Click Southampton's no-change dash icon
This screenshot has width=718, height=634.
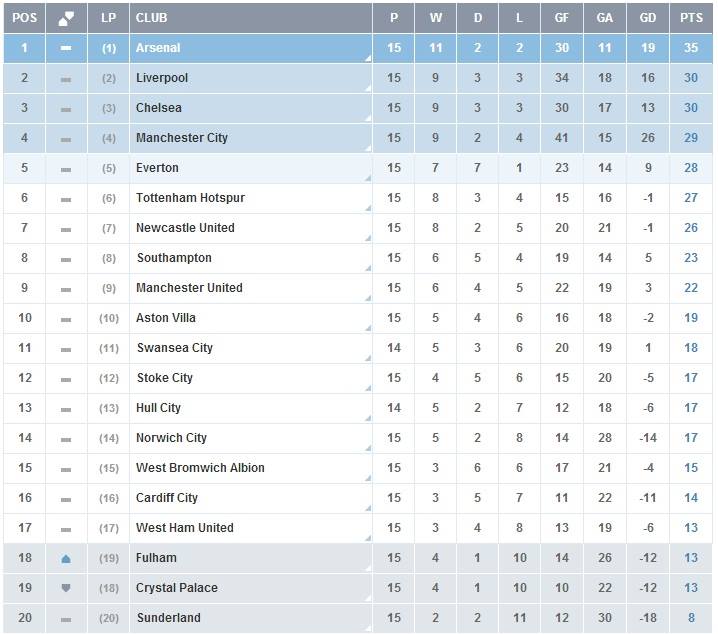coord(66,260)
